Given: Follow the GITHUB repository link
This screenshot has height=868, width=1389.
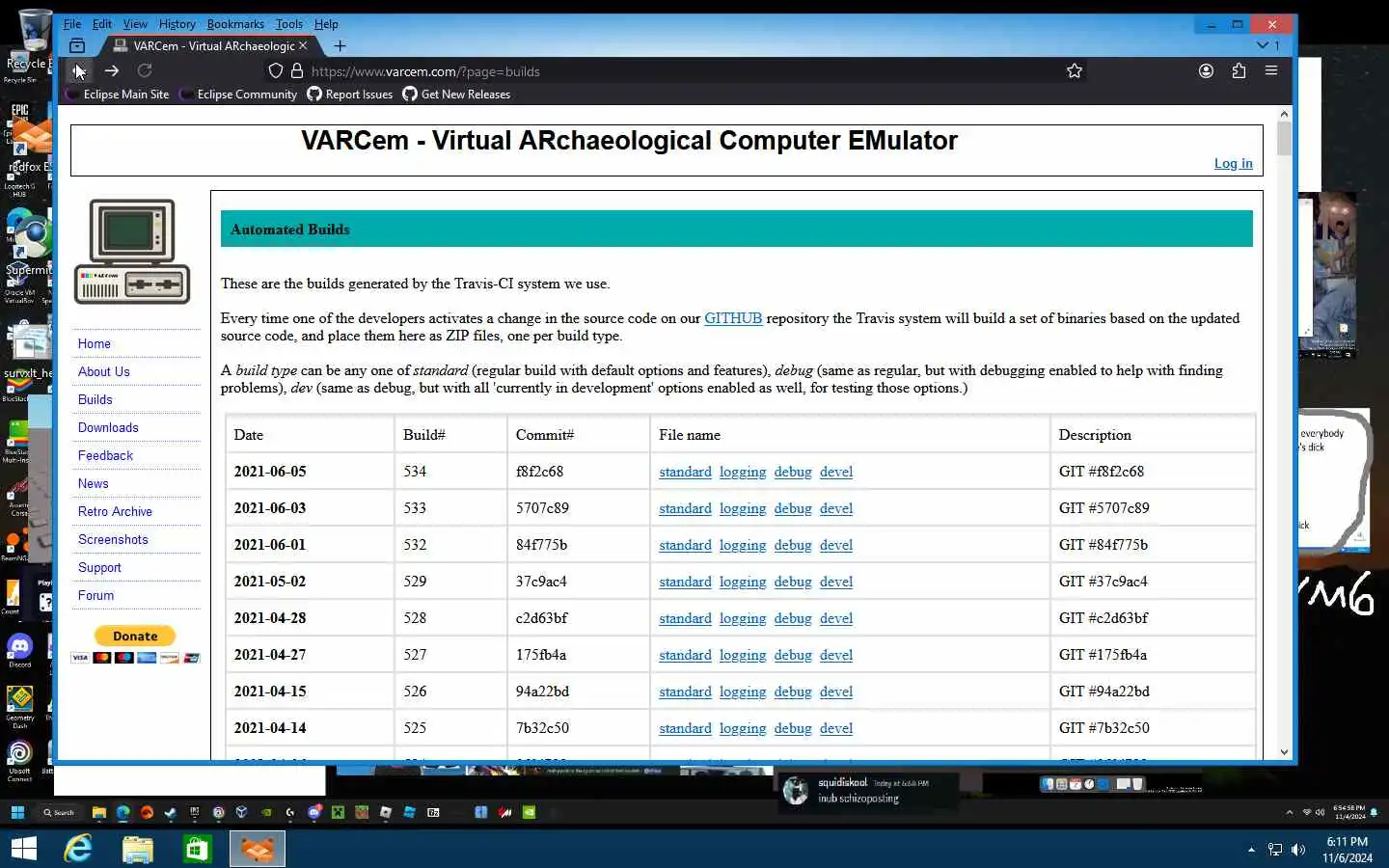Looking at the screenshot, I should coord(733,318).
